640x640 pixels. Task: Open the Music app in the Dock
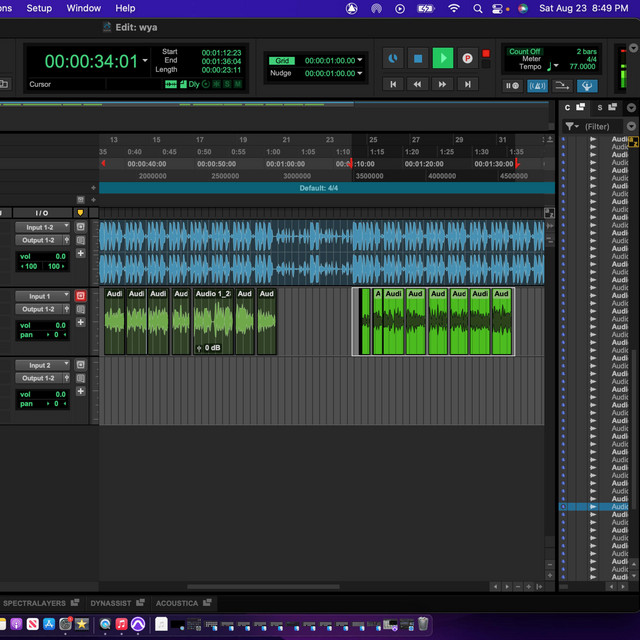(121, 624)
